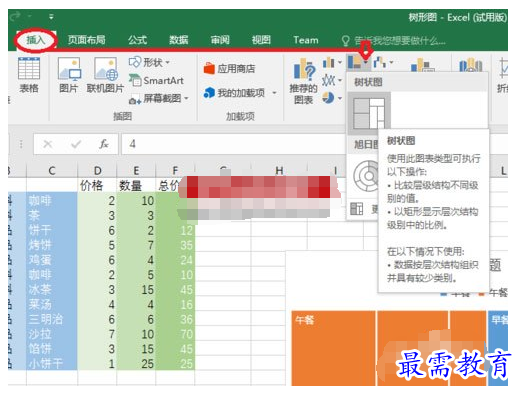Click the formula bar cancel X icon
The width and height of the screenshot is (520, 396).
(48, 144)
